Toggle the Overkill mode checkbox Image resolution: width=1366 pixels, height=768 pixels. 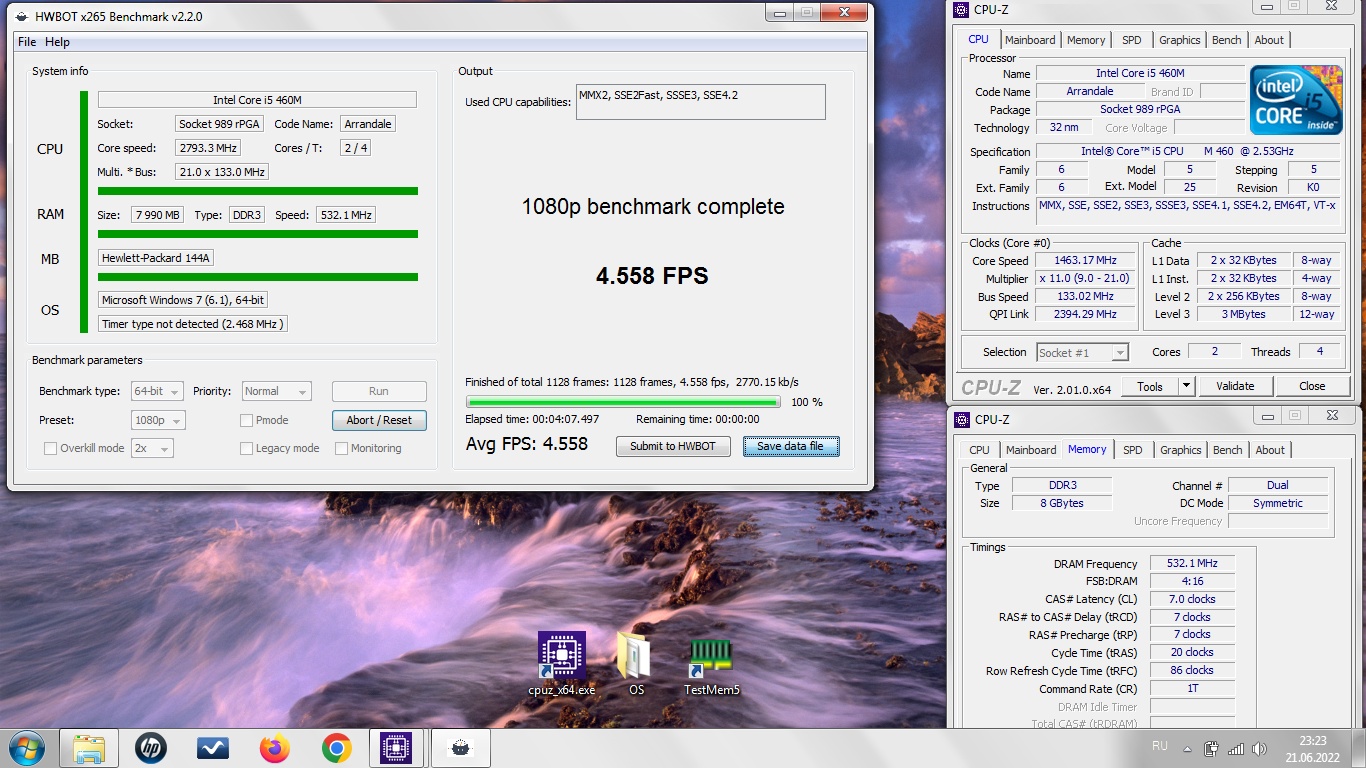[50, 449]
